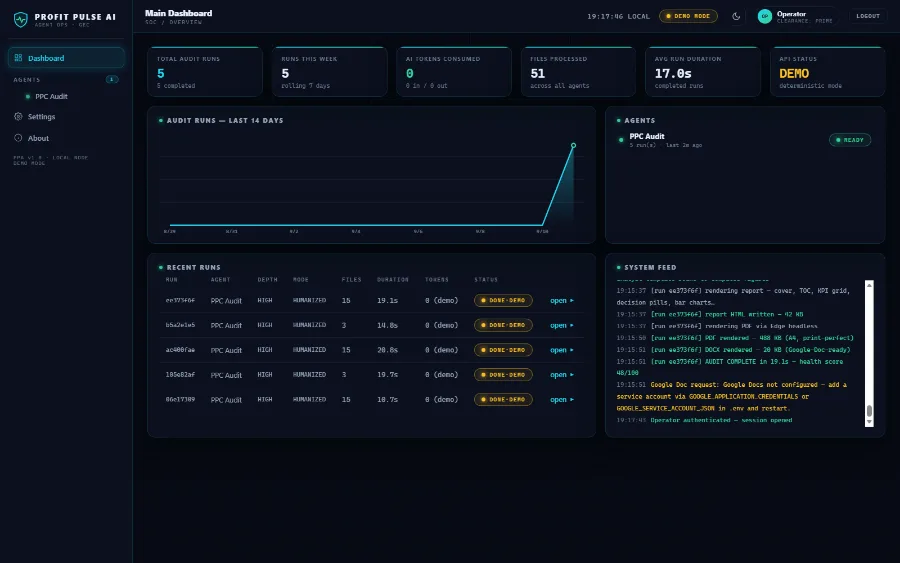
Task: Click the AUDIT COMPLETE in 19.1s log line
Action: [730, 367]
